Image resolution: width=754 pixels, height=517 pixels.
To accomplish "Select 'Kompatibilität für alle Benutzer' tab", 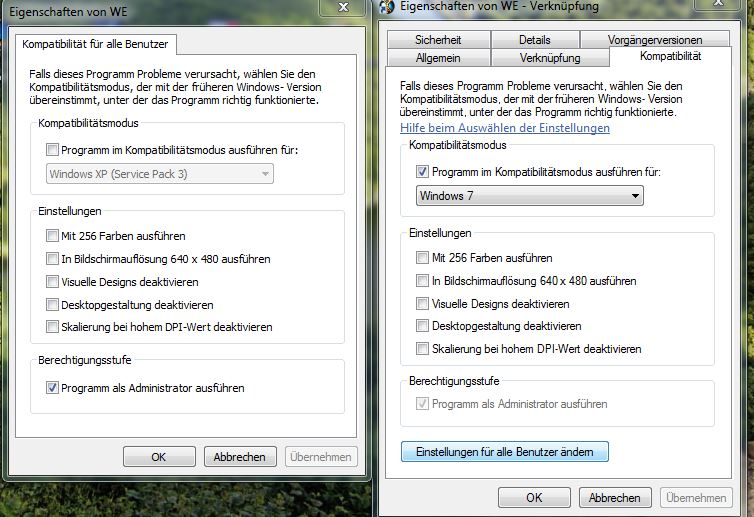I will coord(95,44).
